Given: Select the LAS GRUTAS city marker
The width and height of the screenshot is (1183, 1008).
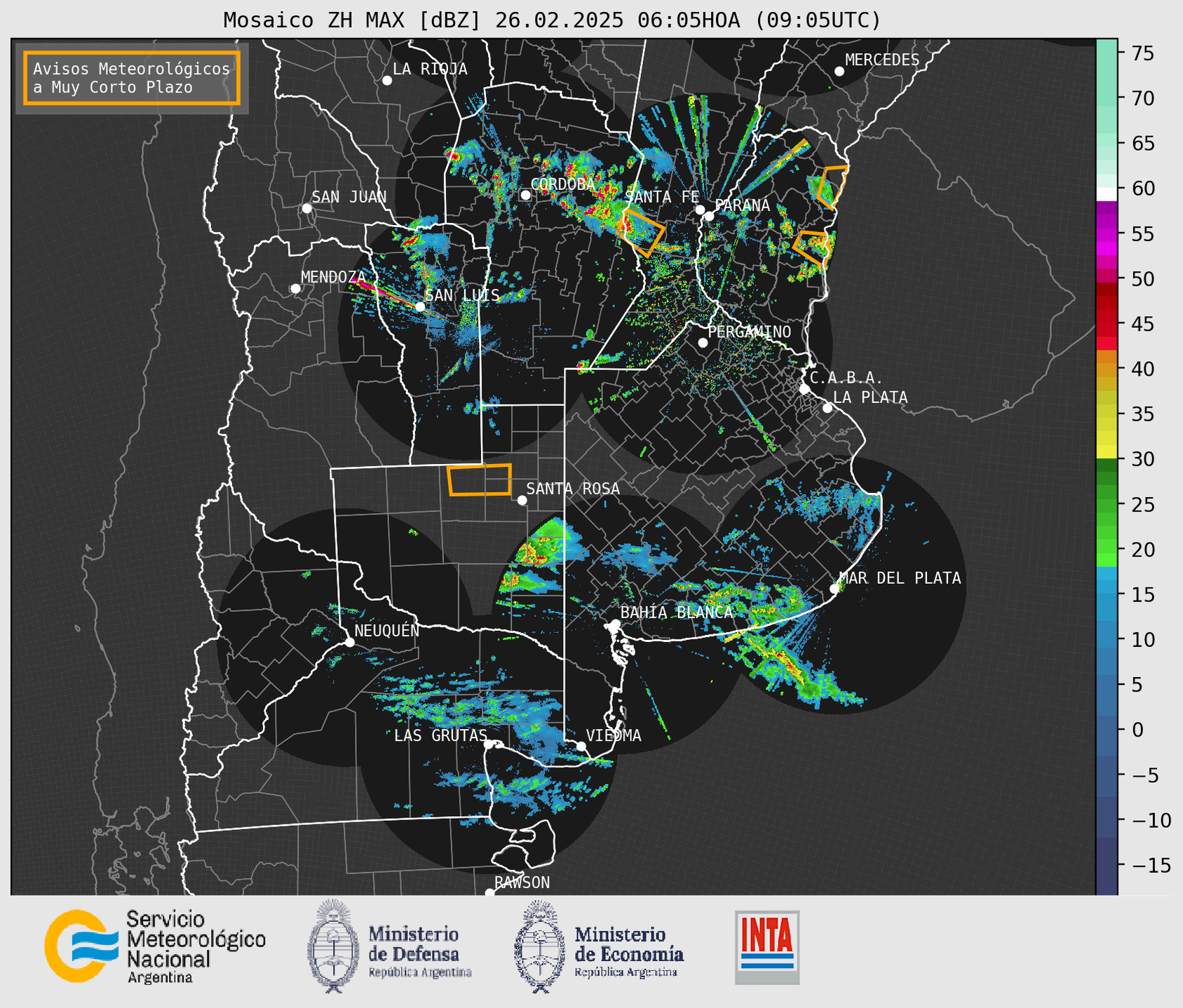Looking at the screenshot, I should tap(489, 744).
